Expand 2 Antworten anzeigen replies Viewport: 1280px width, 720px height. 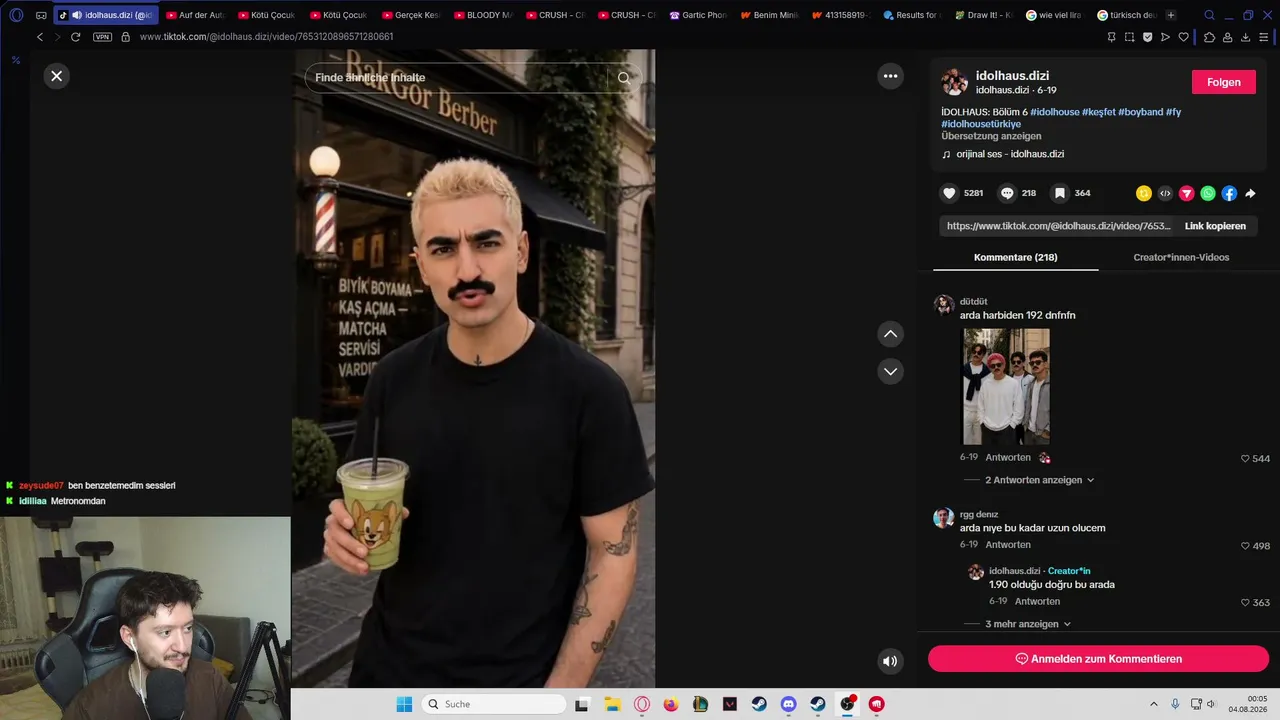1040,480
